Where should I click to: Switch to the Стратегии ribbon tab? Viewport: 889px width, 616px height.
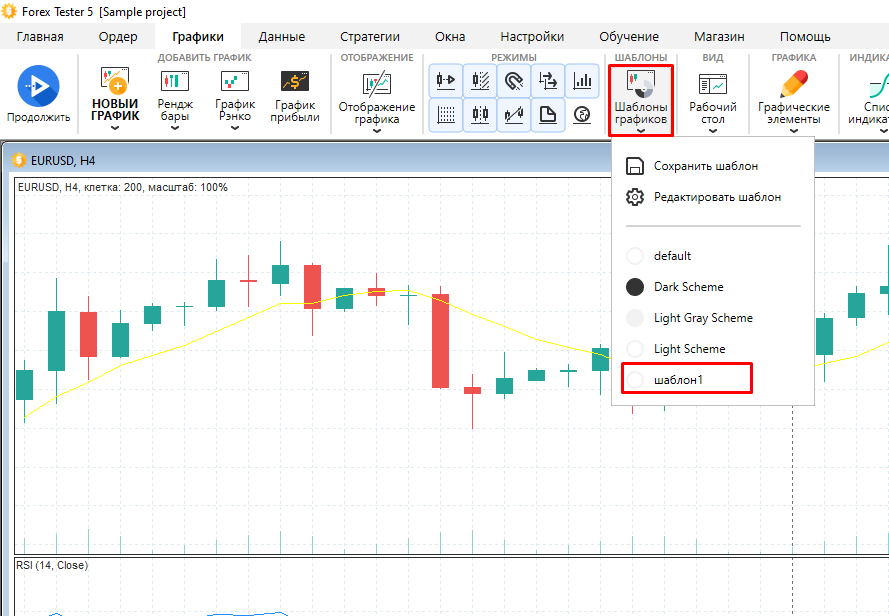pyautogui.click(x=369, y=37)
